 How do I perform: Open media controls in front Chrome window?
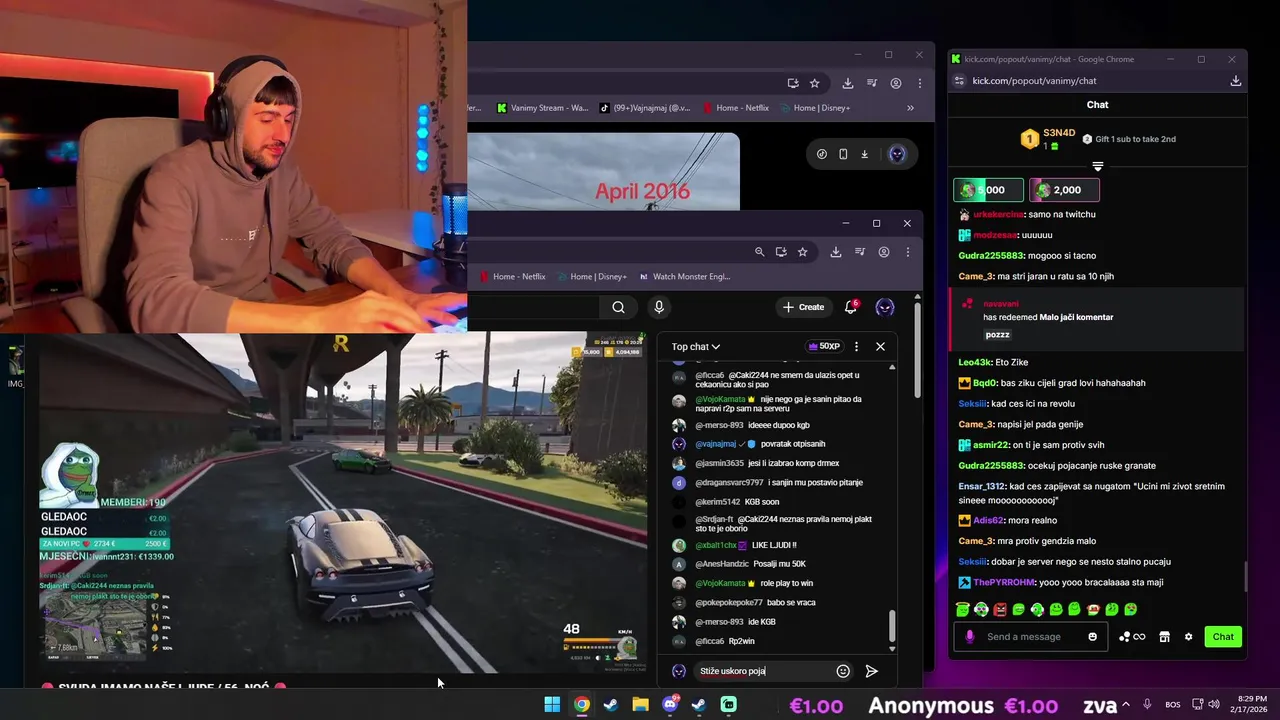860,252
